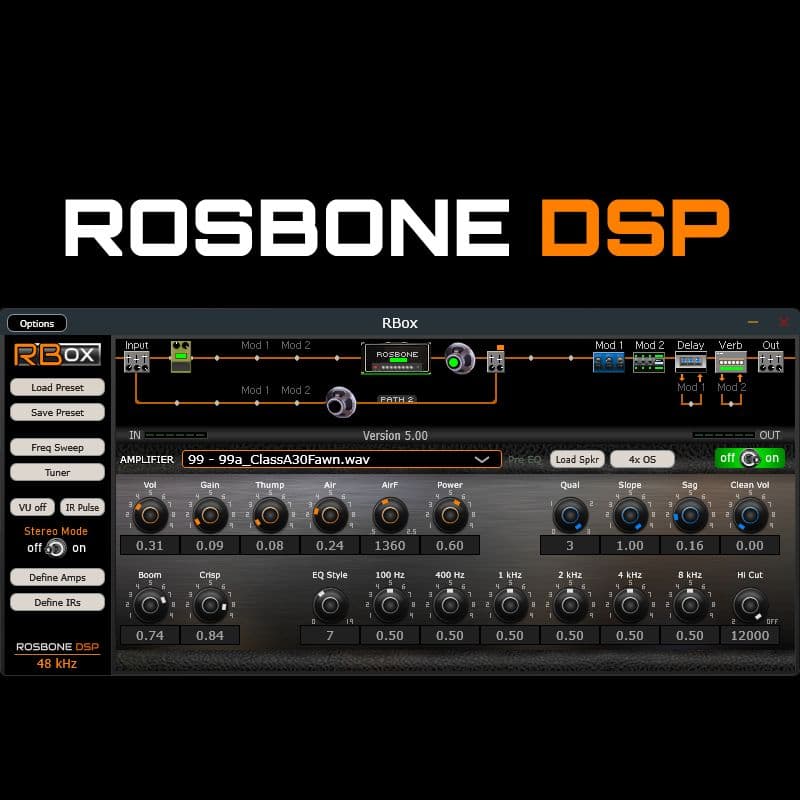Click the EQ Style value field 7

point(330,635)
